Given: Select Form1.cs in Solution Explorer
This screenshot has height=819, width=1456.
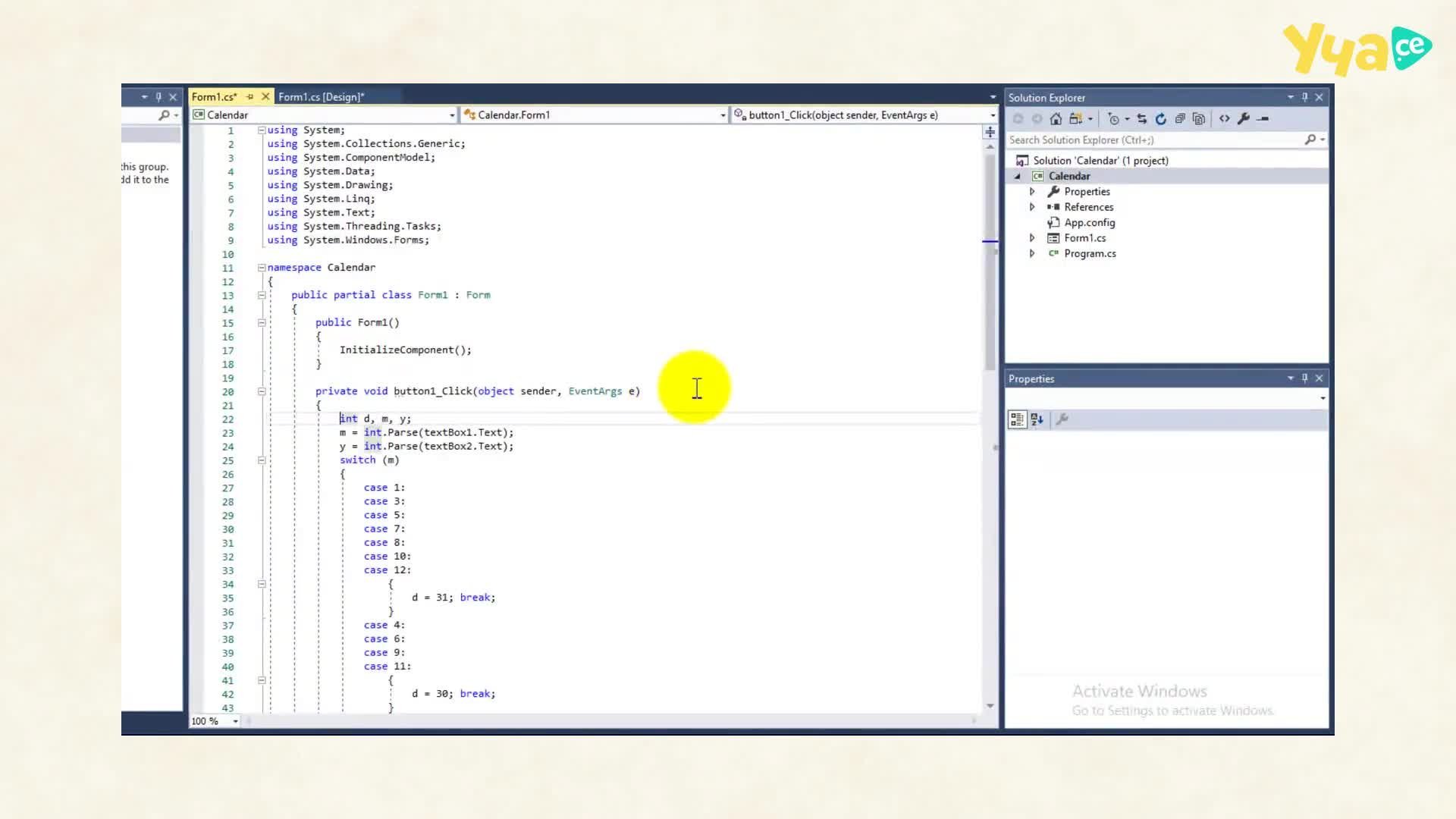Looking at the screenshot, I should coord(1085,238).
